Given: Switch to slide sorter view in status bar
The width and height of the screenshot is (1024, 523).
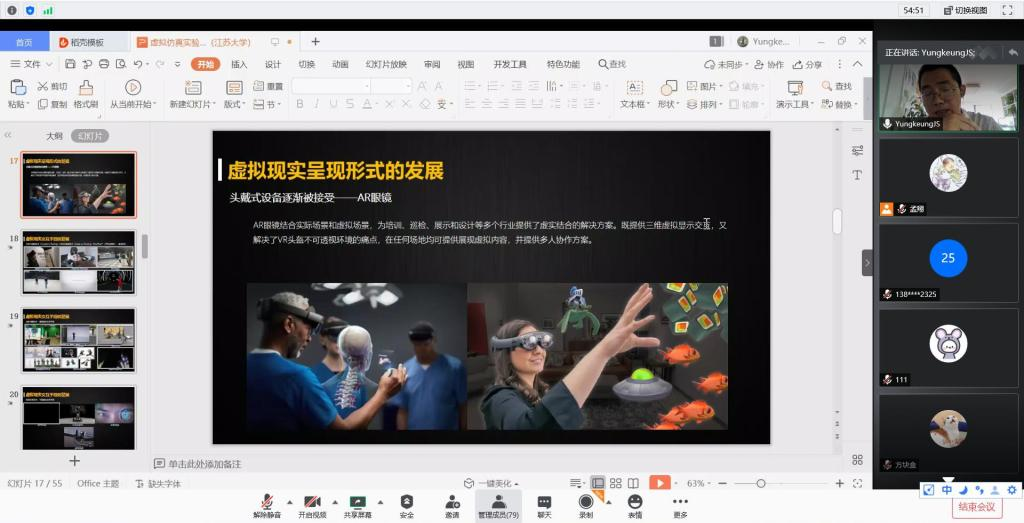Looking at the screenshot, I should [615, 483].
